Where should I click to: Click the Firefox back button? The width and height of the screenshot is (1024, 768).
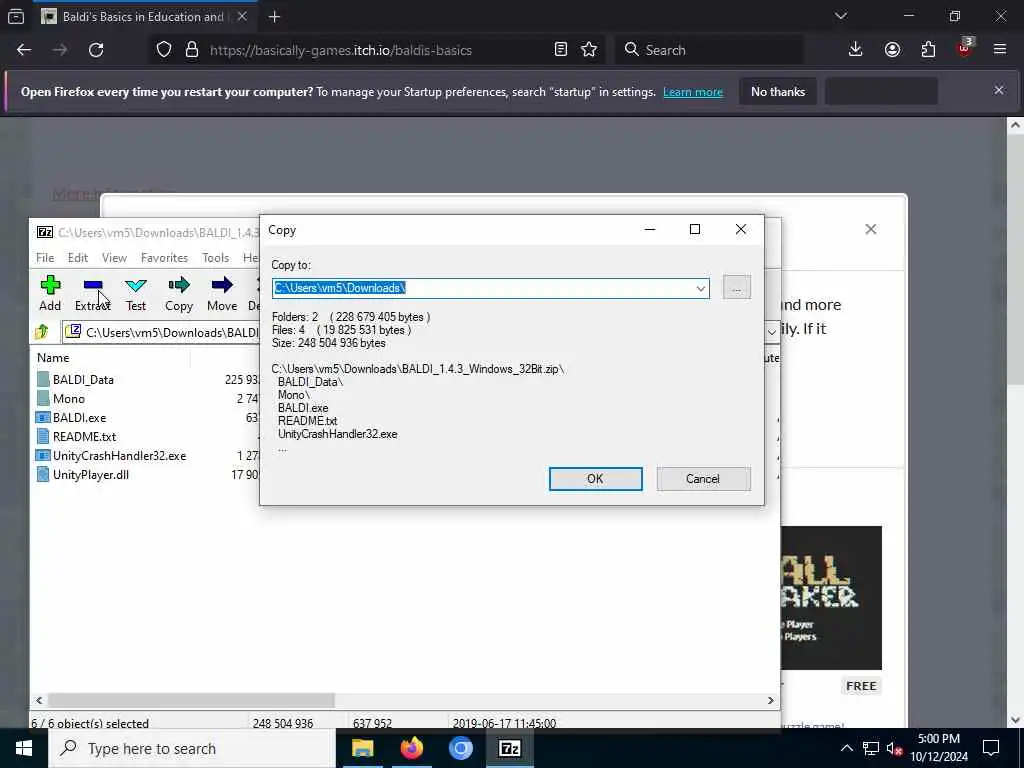coord(24,50)
